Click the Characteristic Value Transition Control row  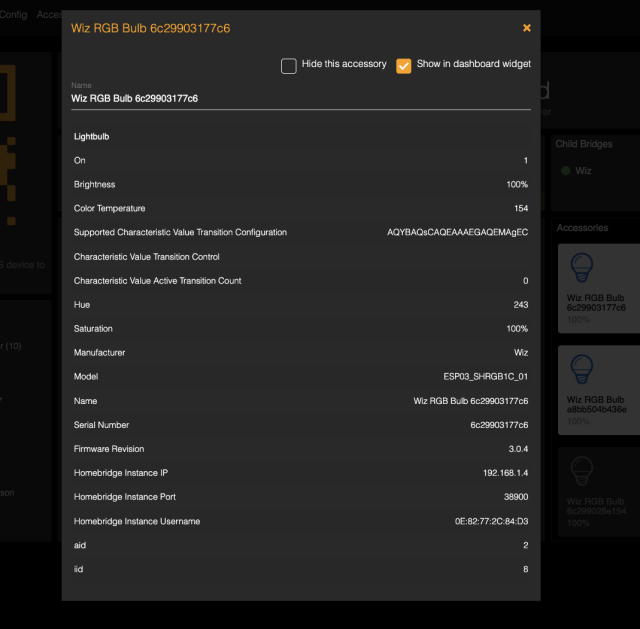tap(301, 257)
